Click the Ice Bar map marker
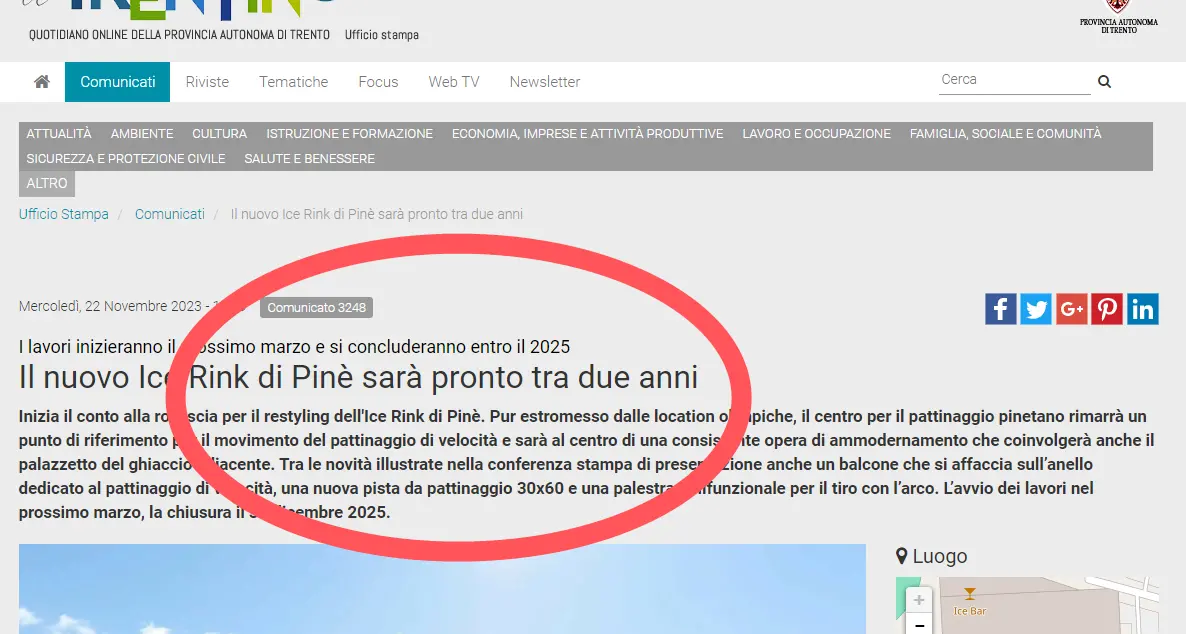Image resolution: width=1186 pixels, height=634 pixels. (970, 593)
